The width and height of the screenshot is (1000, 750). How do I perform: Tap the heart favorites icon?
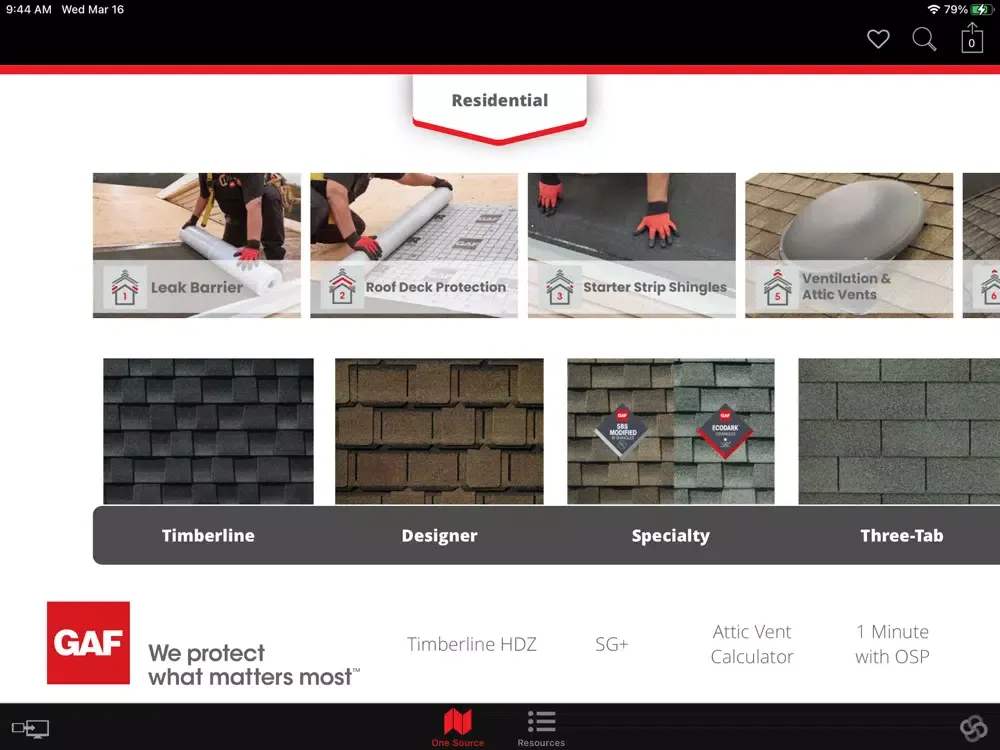(878, 39)
